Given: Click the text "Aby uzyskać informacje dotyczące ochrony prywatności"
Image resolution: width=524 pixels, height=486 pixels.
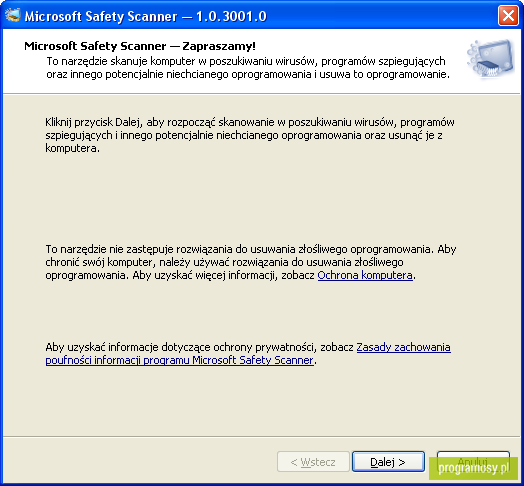Looking at the screenshot, I should tap(180, 347).
